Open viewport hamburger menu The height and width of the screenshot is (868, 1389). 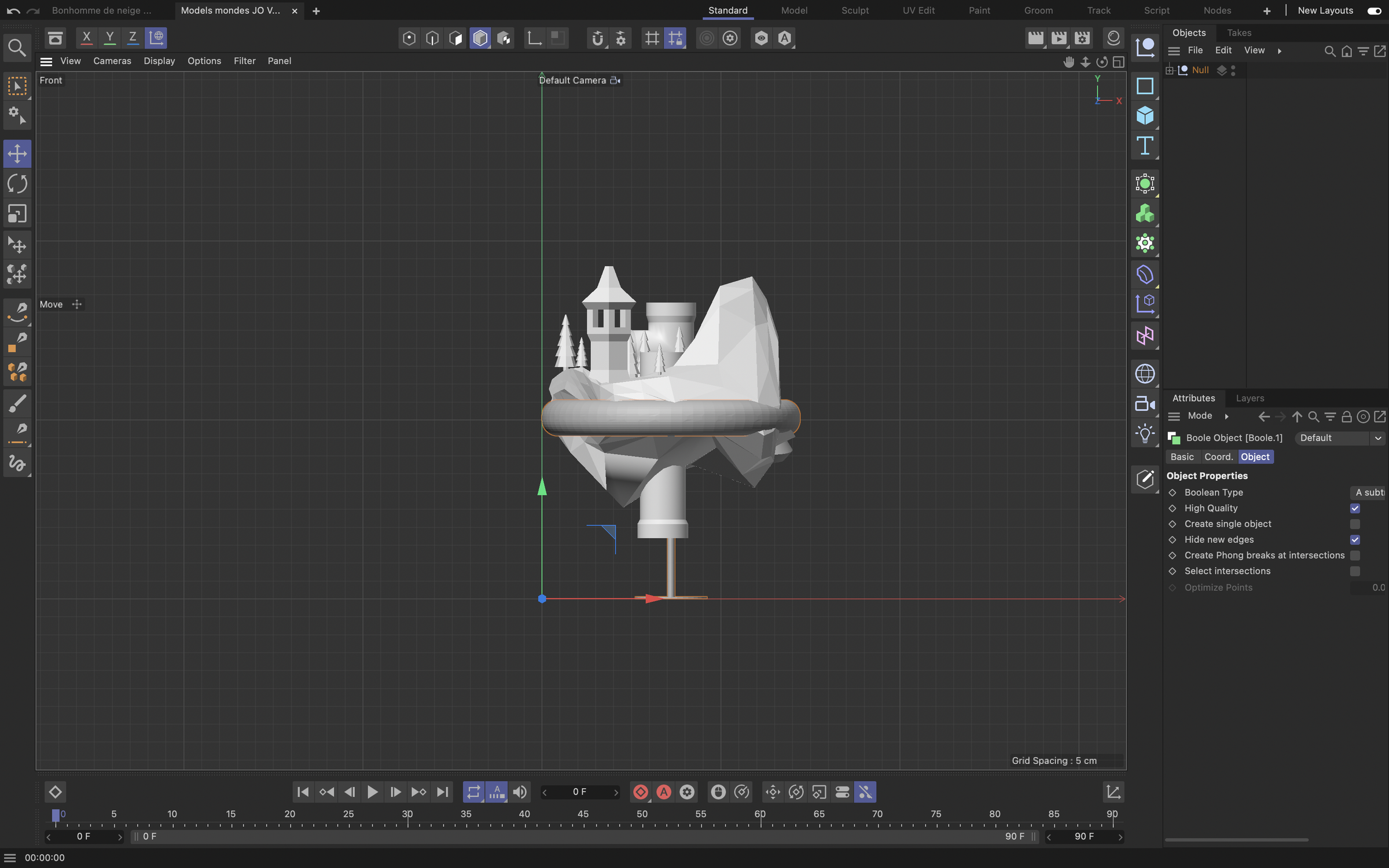click(46, 61)
